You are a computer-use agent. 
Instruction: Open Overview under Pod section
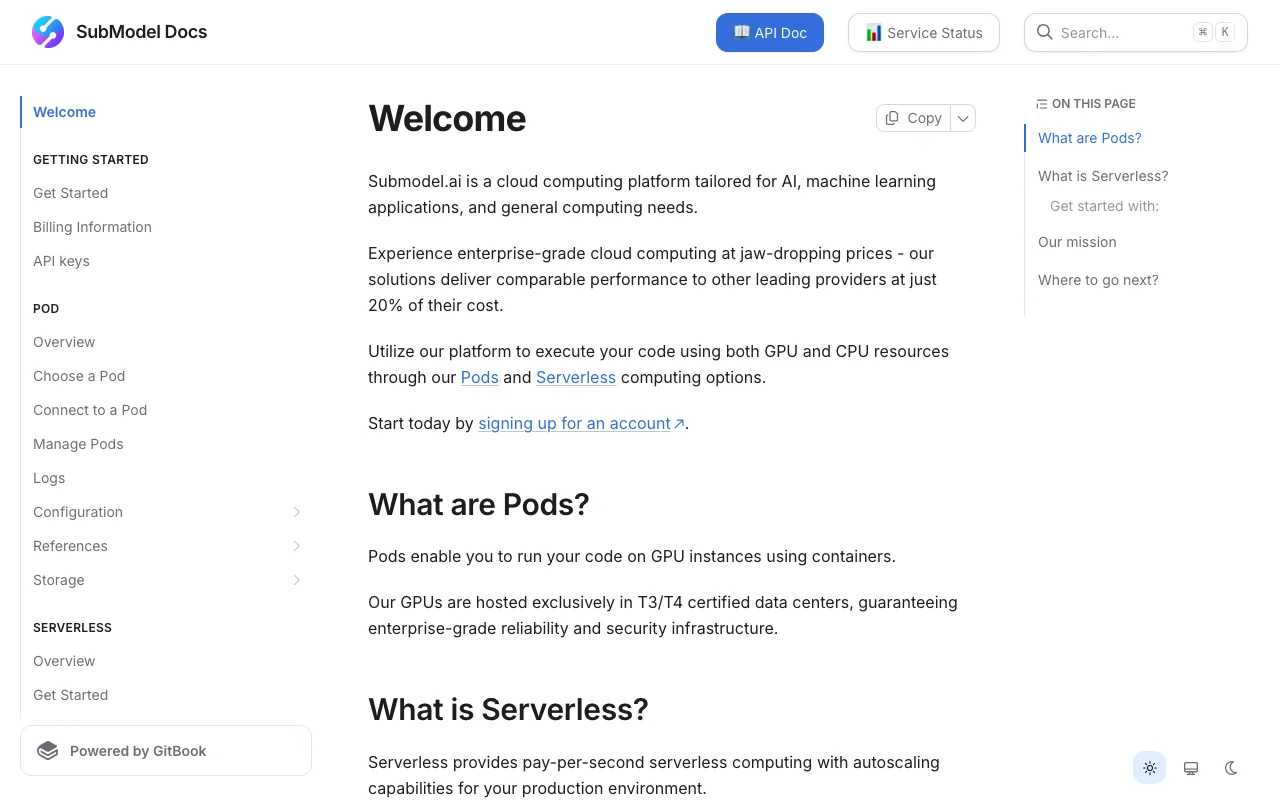pyautogui.click(x=64, y=342)
